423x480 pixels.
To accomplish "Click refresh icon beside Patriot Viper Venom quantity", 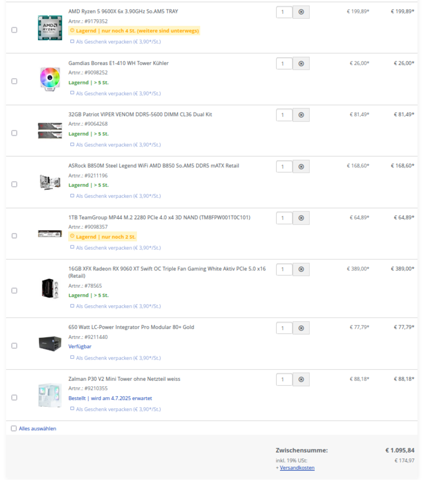I will (301, 115).
